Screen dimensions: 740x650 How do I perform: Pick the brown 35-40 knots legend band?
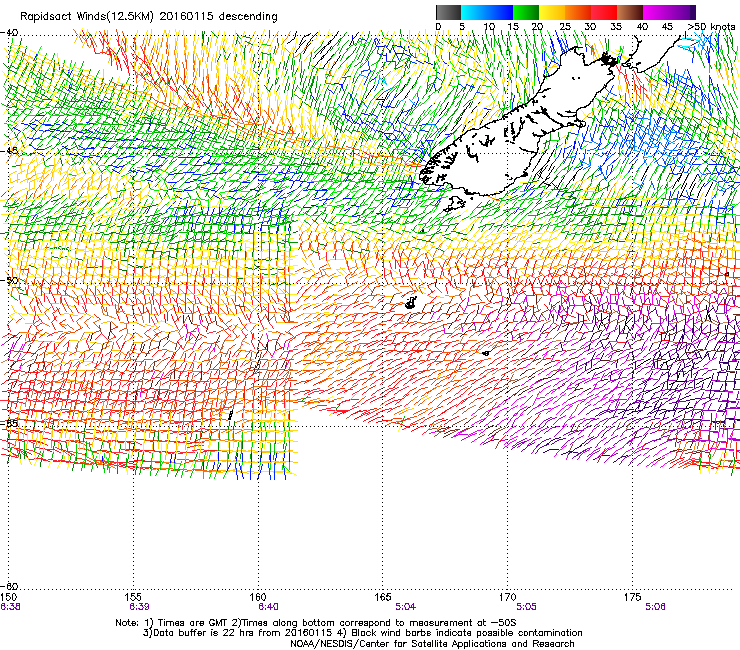tap(630, 12)
